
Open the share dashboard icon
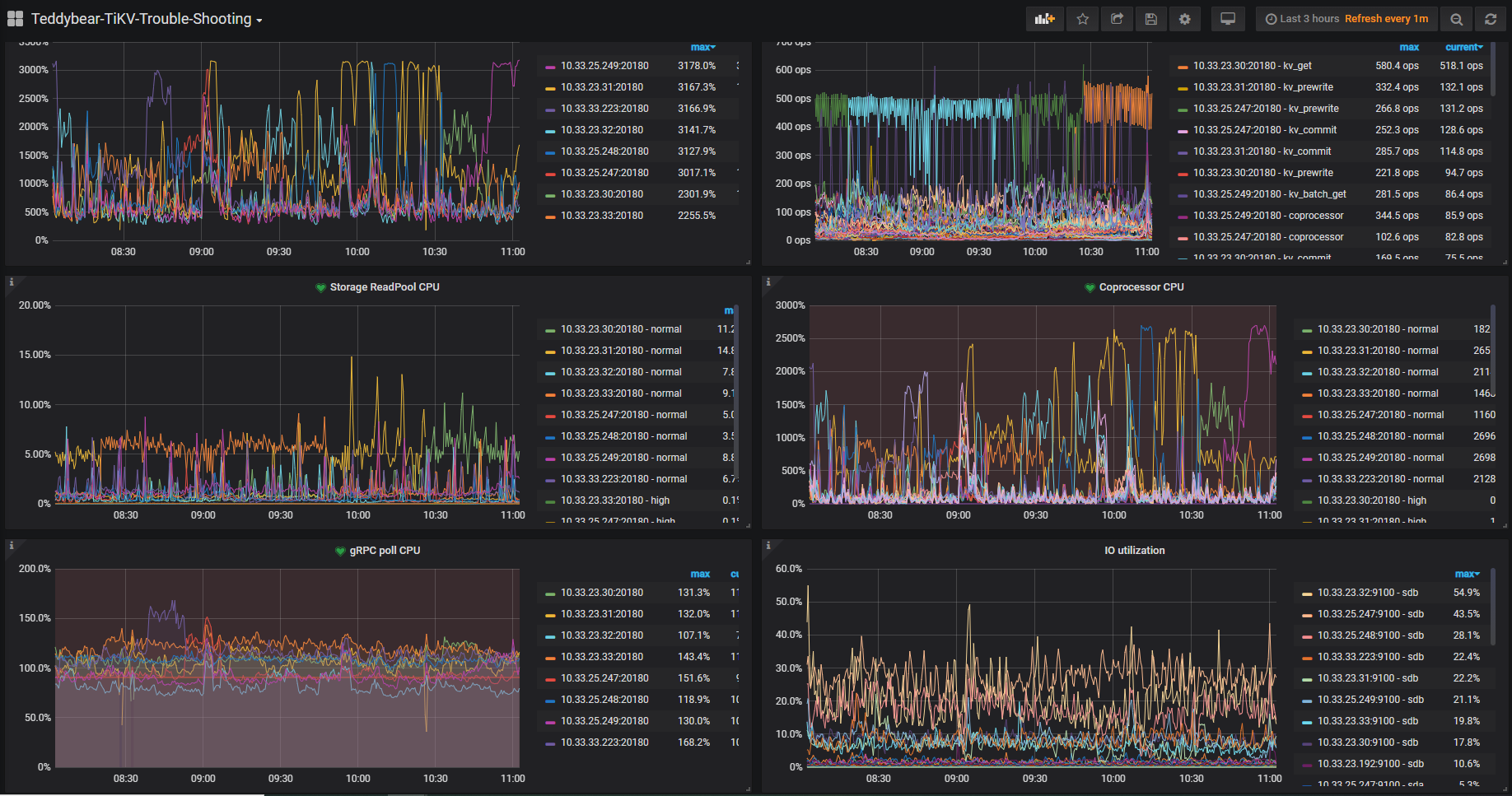click(1117, 19)
